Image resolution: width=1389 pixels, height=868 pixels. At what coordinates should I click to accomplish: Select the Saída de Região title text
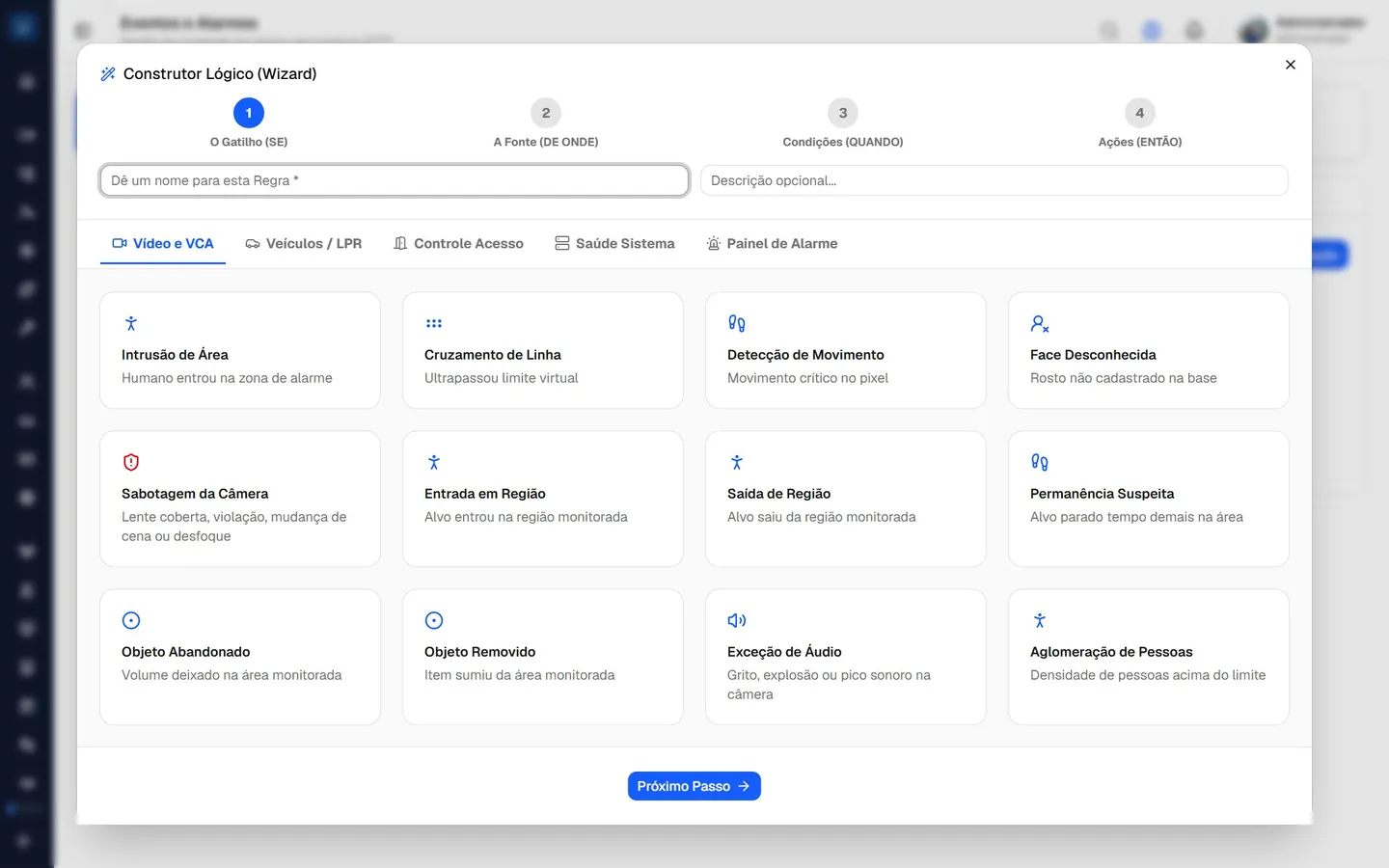pyautogui.click(x=778, y=494)
